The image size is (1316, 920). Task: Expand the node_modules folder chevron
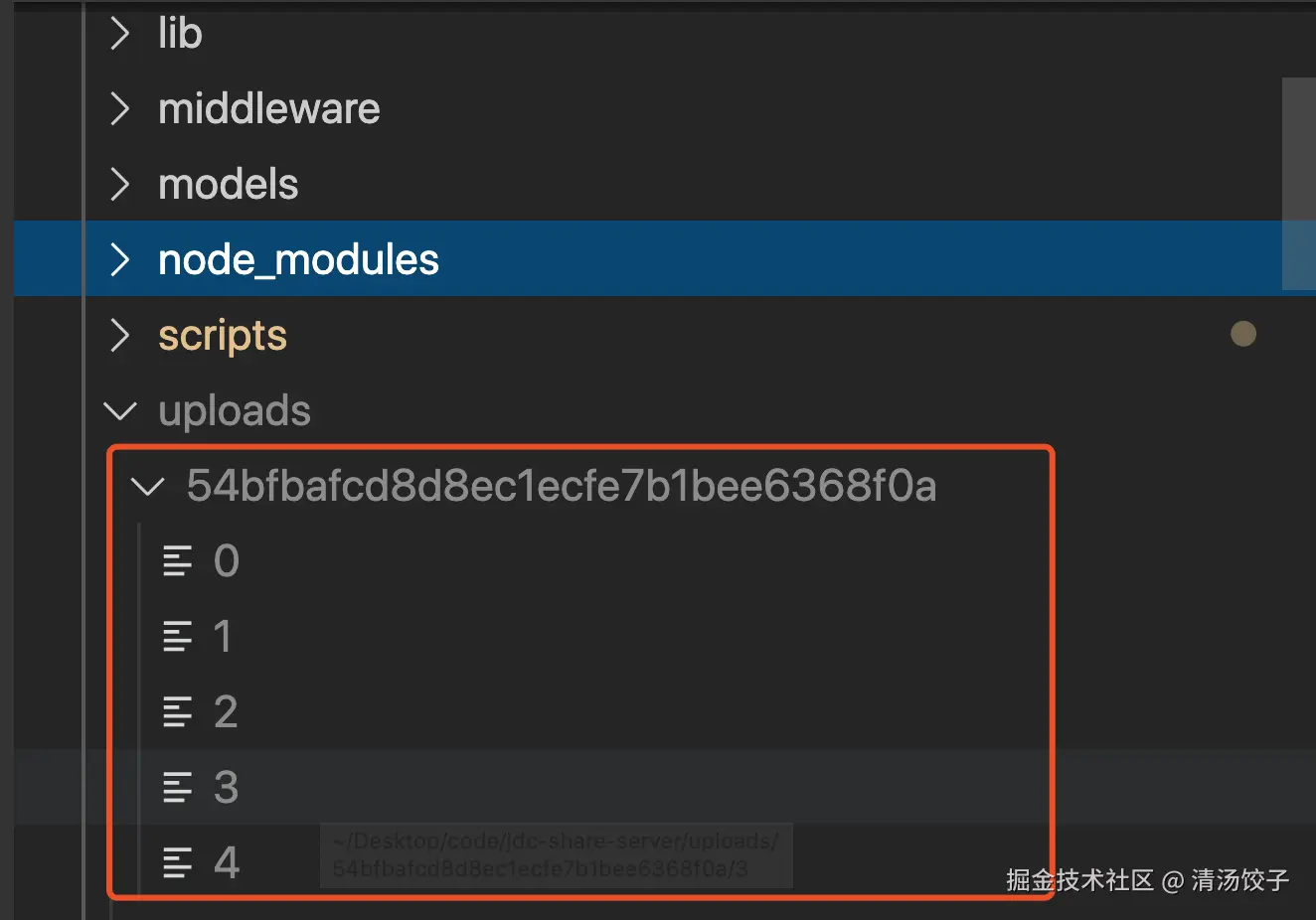120,260
